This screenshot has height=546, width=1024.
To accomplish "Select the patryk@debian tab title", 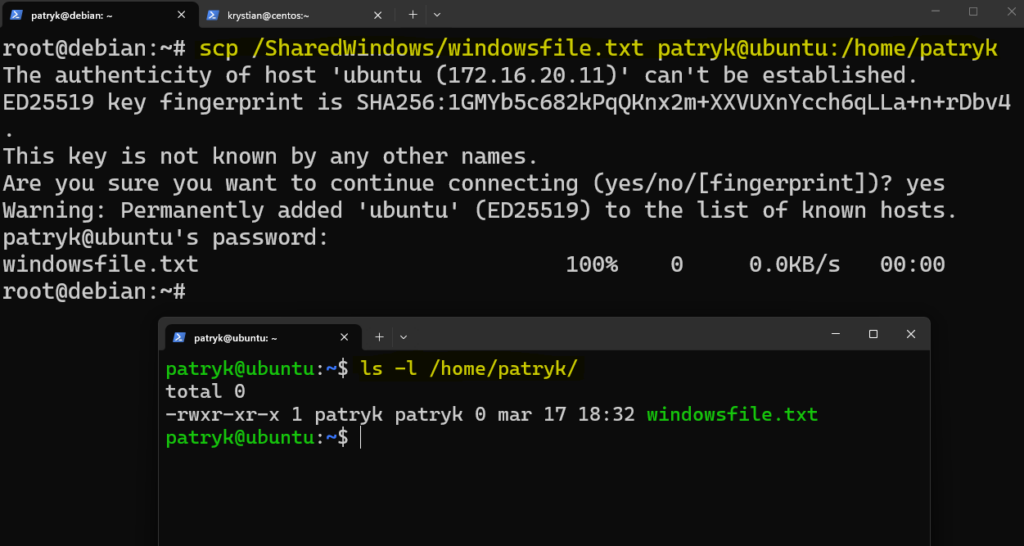I will 75,15.
